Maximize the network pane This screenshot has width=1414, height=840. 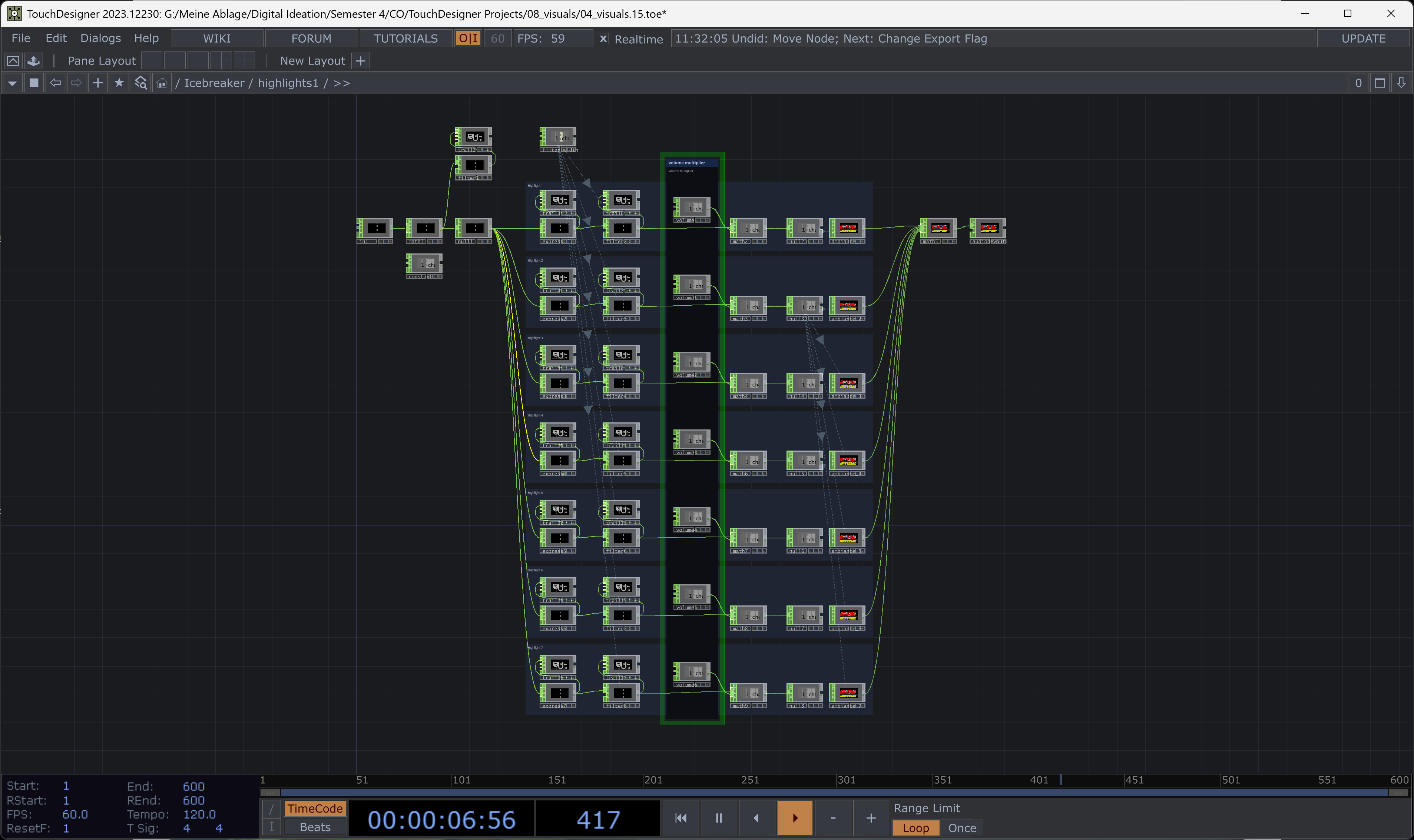click(x=1380, y=83)
